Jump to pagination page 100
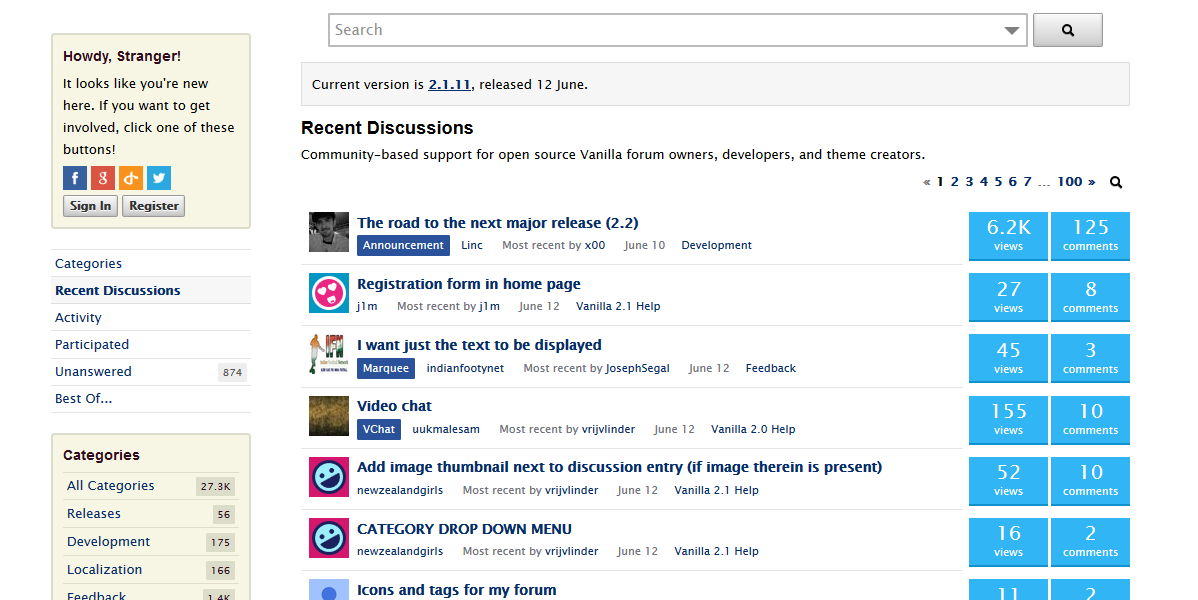 1070,182
